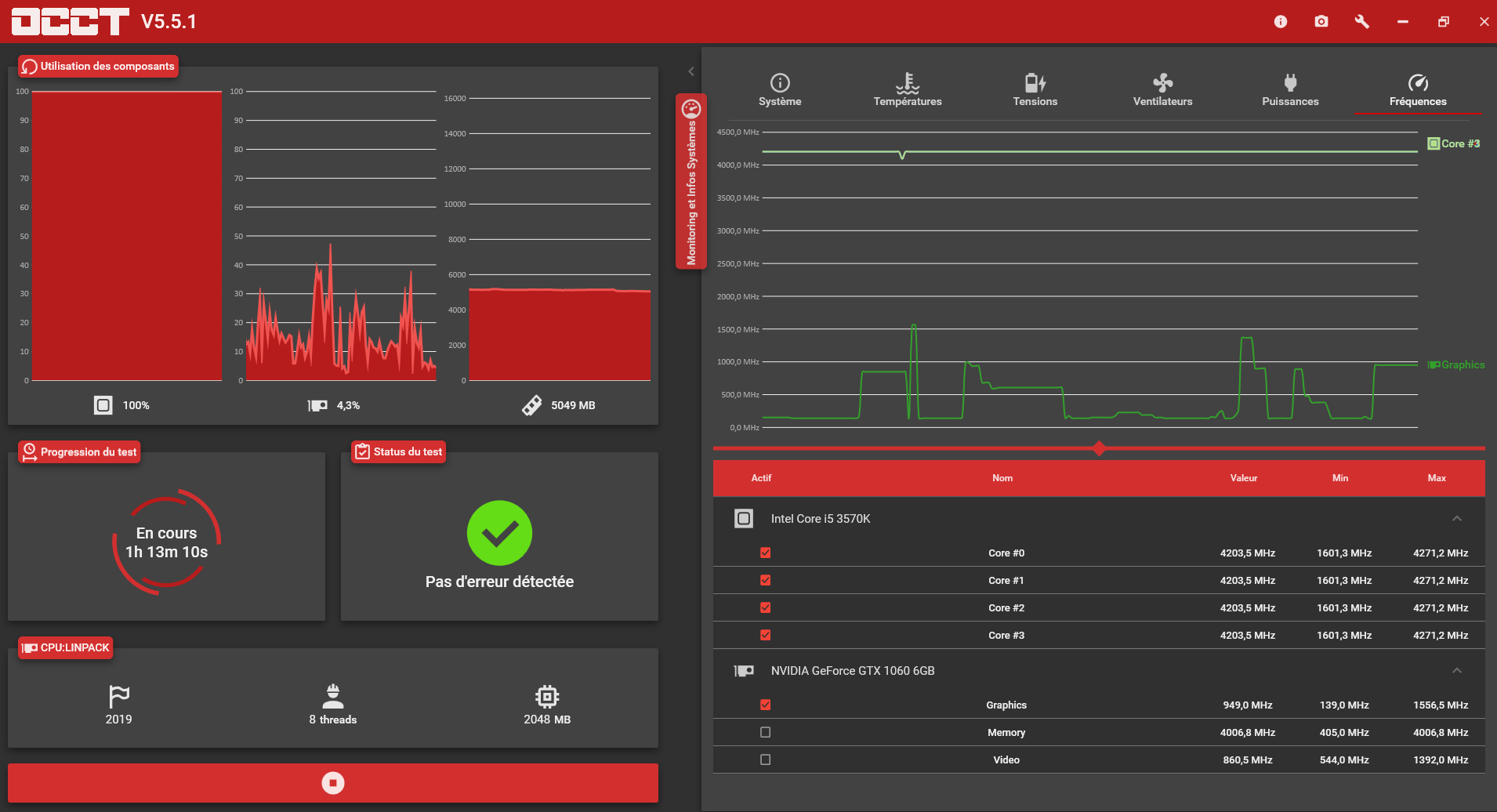
Task: Sort the table by the Max column header
Action: pos(1437,478)
